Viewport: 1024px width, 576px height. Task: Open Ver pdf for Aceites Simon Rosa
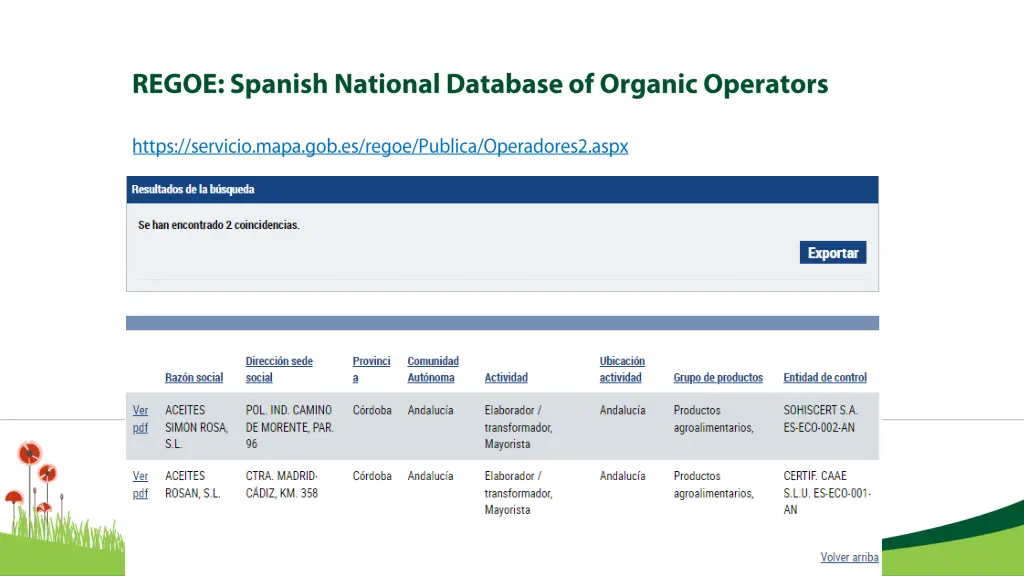[140, 418]
